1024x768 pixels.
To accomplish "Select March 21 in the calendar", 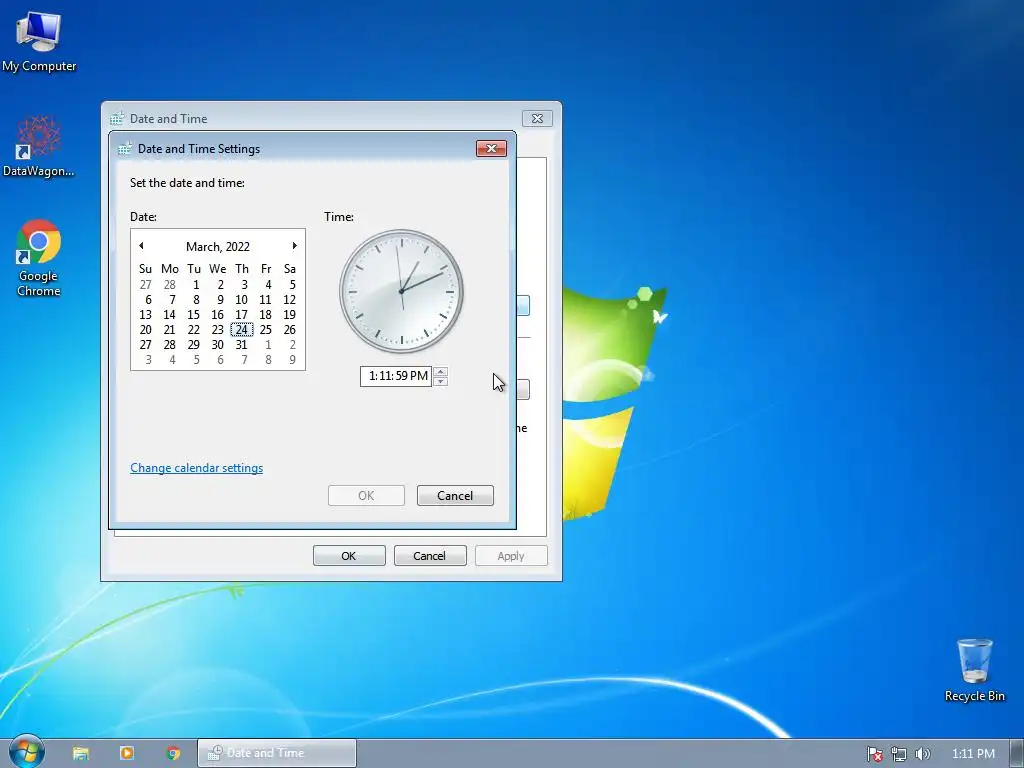I will point(170,329).
